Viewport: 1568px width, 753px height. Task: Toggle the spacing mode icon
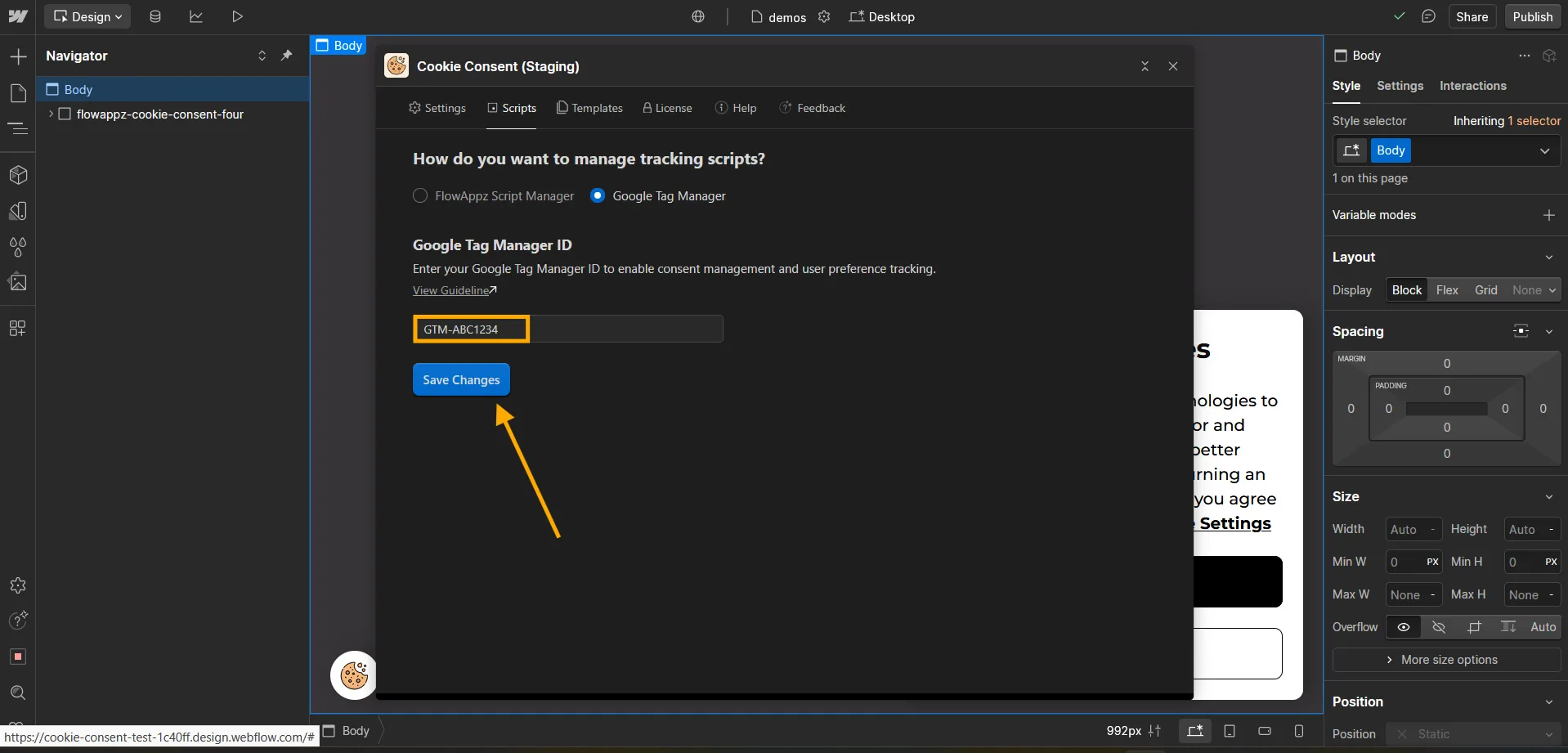(1521, 331)
